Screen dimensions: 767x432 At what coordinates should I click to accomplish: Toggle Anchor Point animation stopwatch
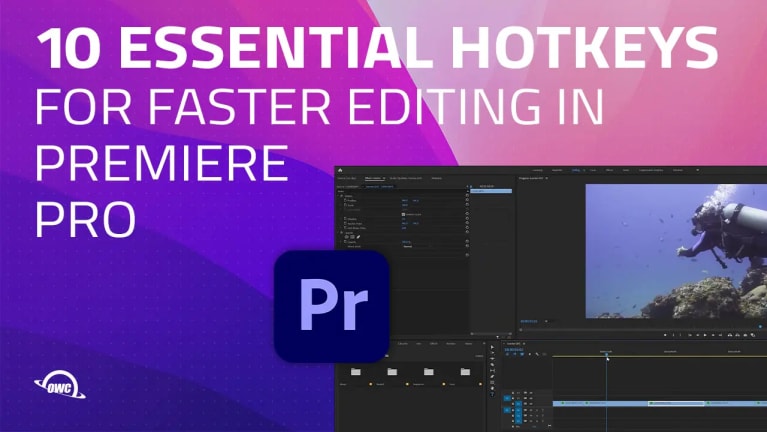pyautogui.click(x=345, y=223)
